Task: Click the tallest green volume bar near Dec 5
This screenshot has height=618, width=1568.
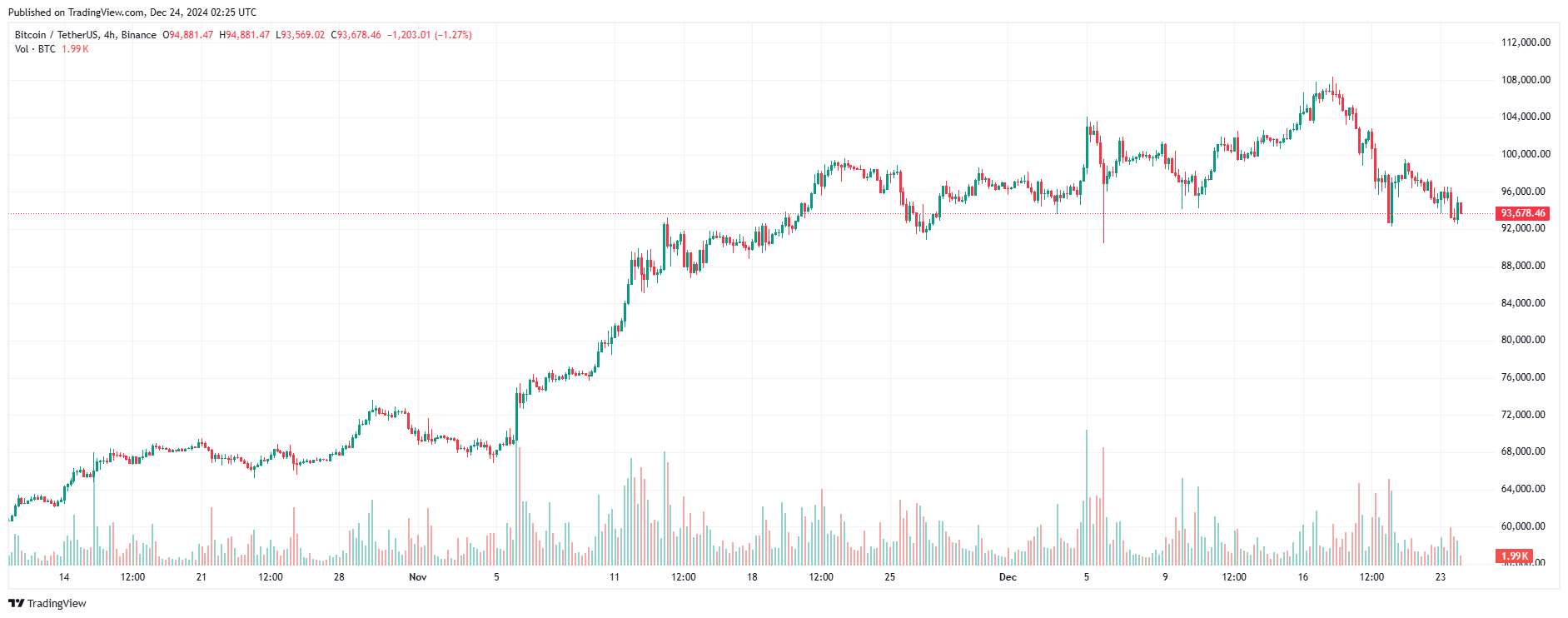Action: 1087,497
